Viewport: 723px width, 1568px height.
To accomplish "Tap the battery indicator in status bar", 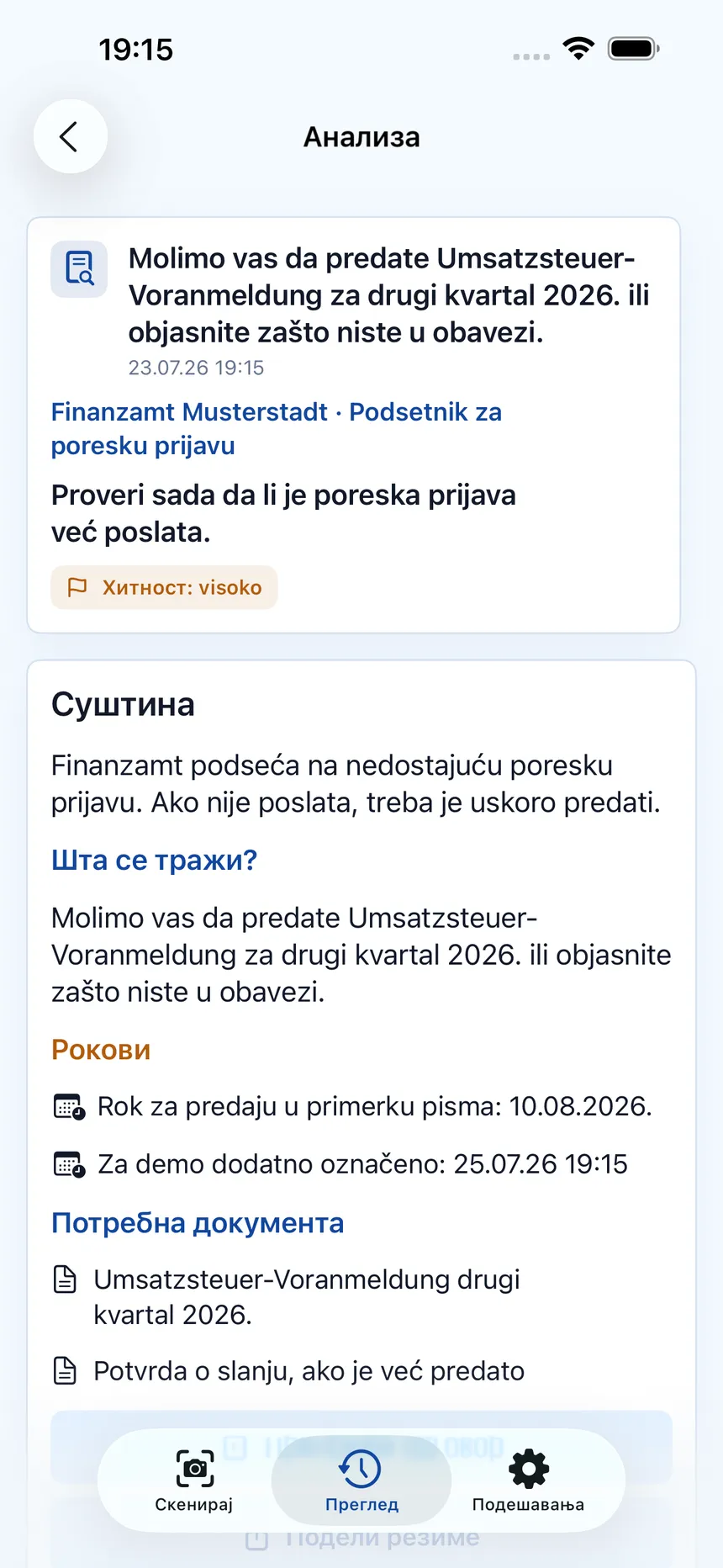I will click(634, 49).
